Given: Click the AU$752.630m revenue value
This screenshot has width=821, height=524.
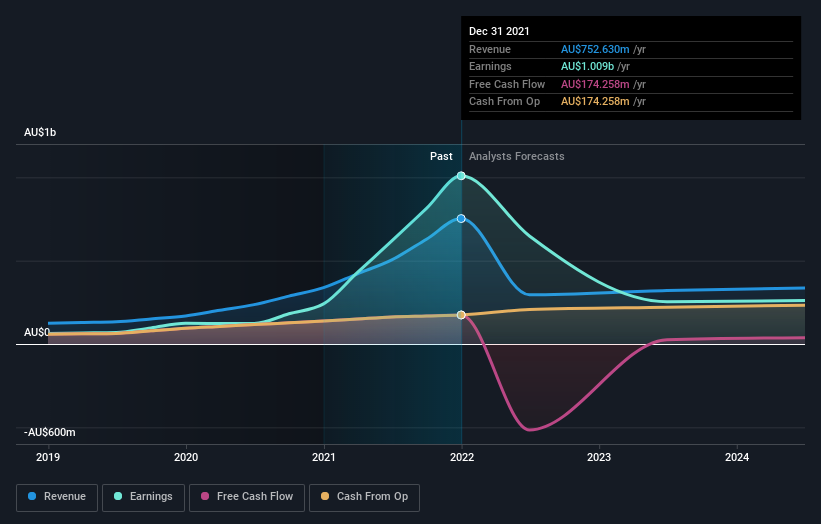Looking at the screenshot, I should coord(595,49).
